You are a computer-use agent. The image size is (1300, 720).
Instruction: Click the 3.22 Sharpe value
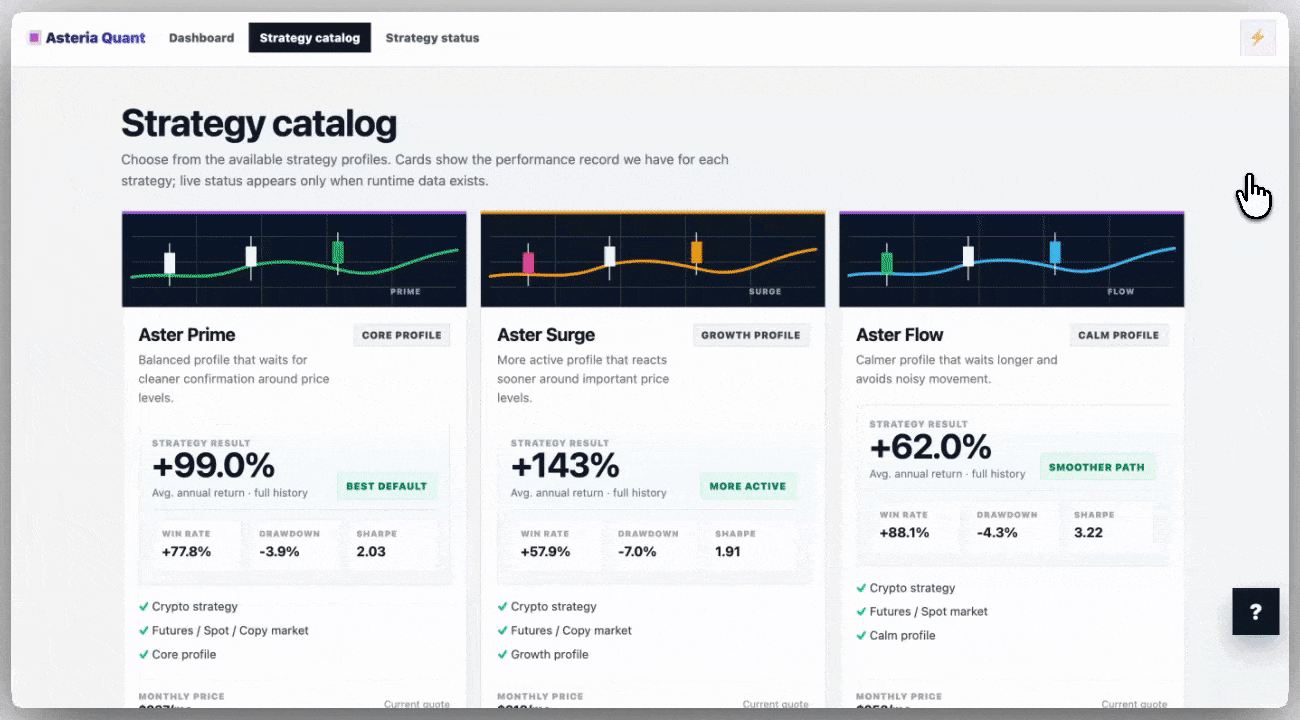point(1088,532)
